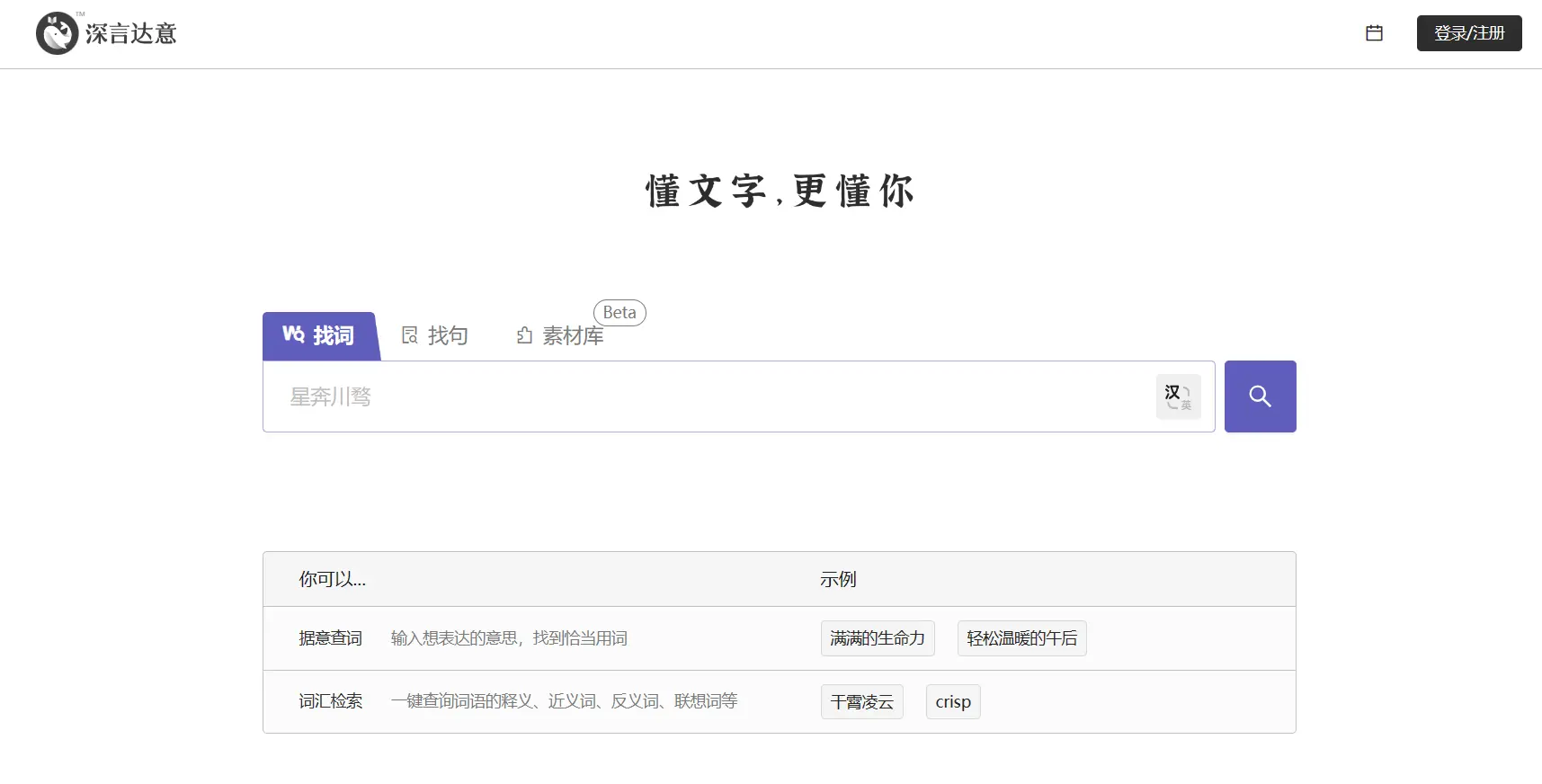1542x784 pixels.
Task: Open the calendar icon in header
Action: click(x=1374, y=33)
